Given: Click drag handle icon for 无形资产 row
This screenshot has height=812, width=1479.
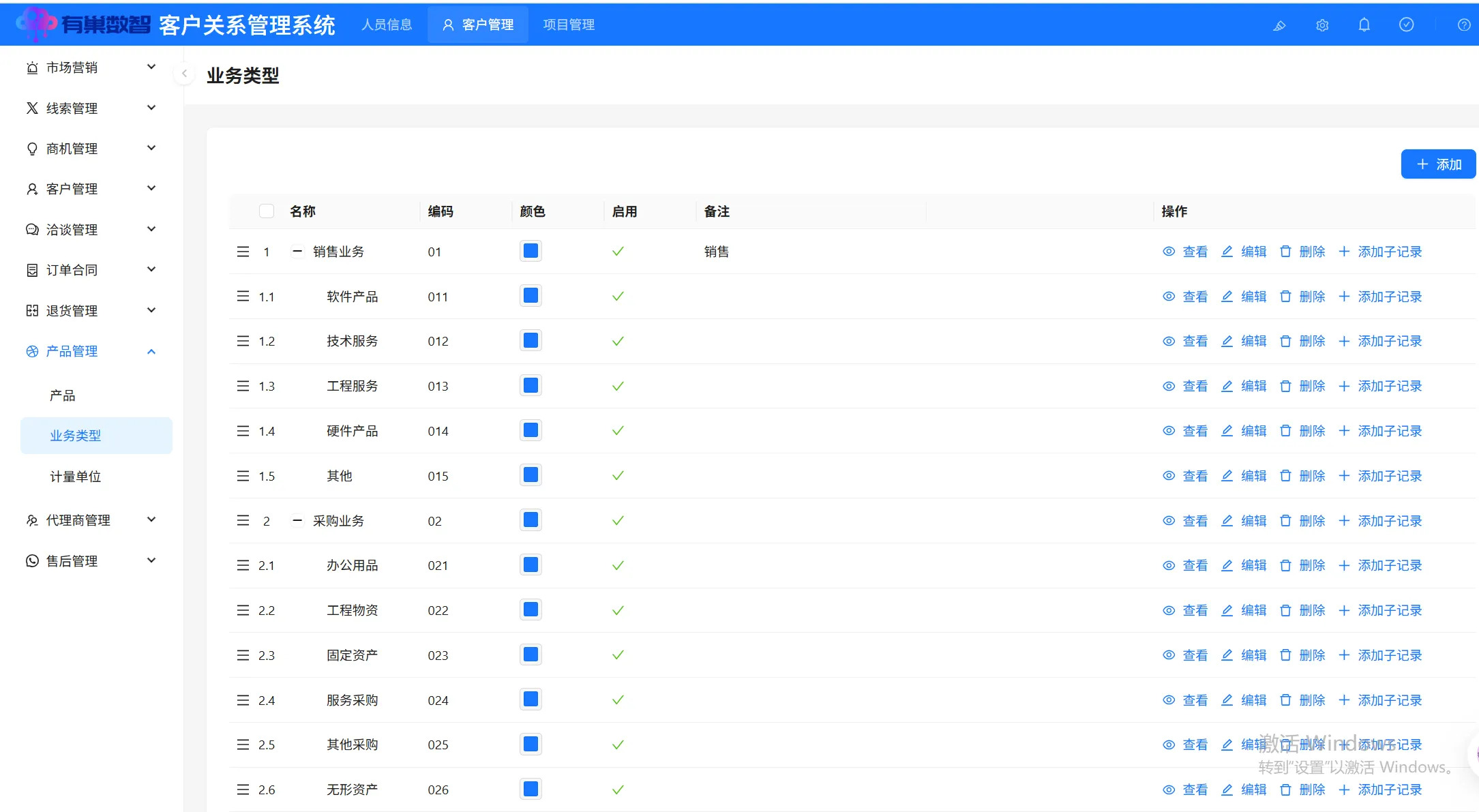Looking at the screenshot, I should click(243, 790).
